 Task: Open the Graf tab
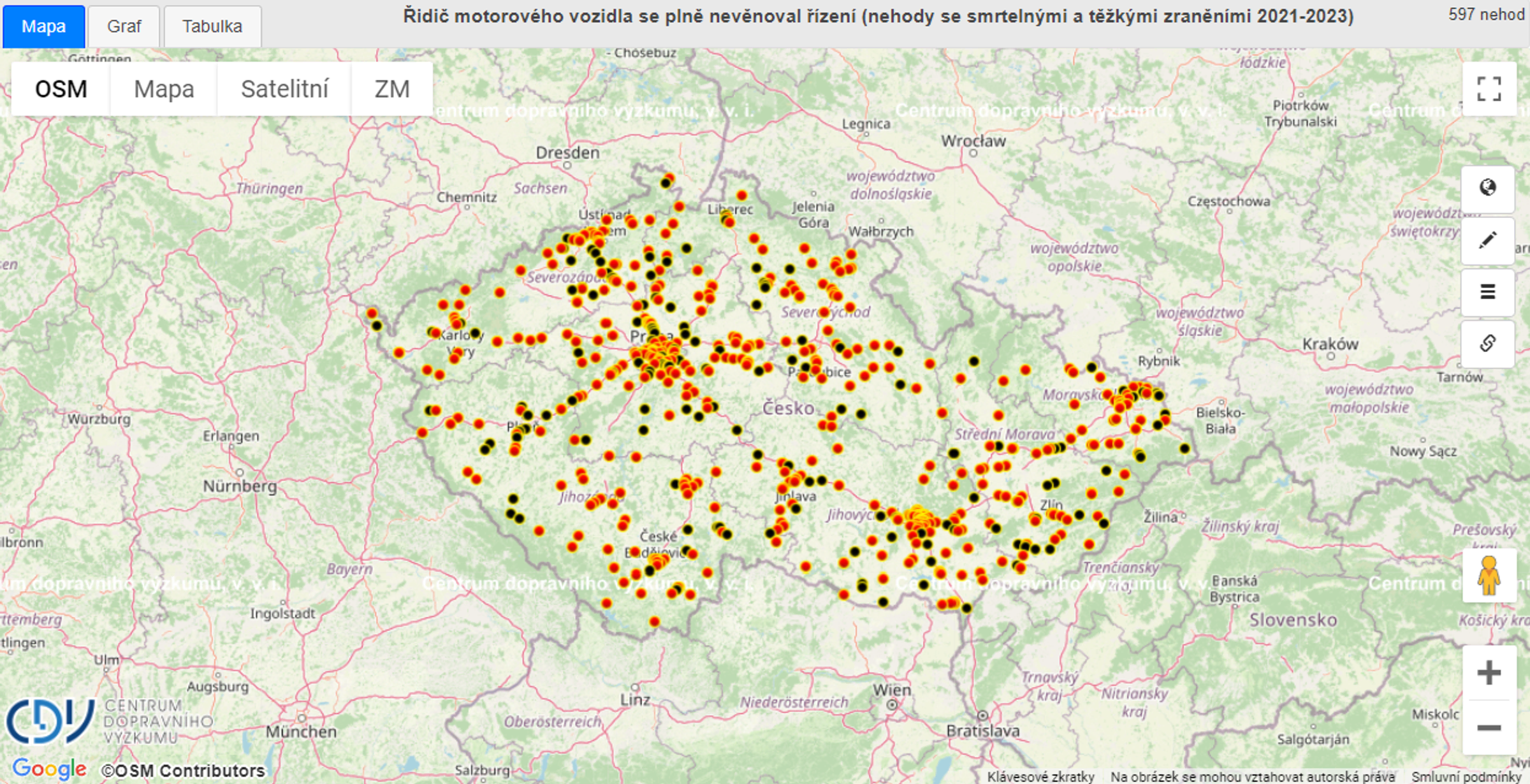(x=124, y=26)
